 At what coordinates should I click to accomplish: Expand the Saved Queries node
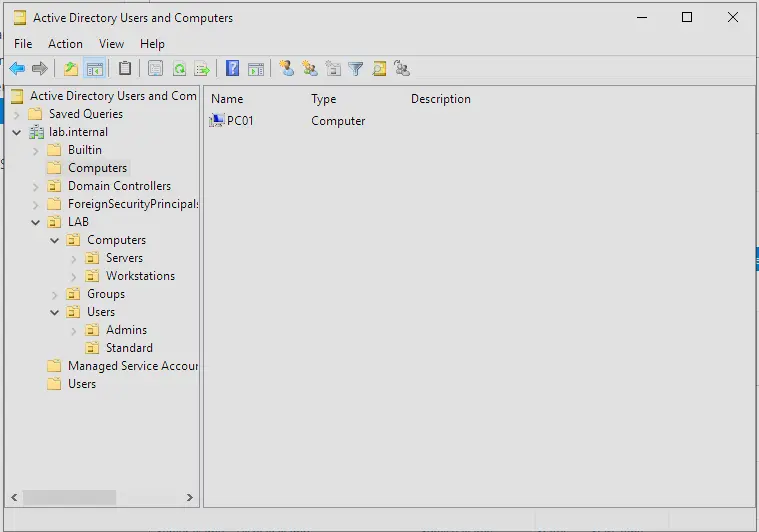(16, 114)
